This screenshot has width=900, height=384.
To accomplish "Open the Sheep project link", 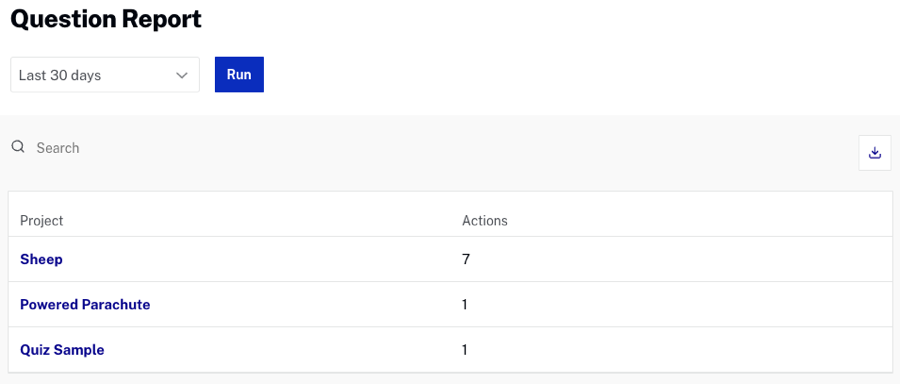I will pos(41,259).
